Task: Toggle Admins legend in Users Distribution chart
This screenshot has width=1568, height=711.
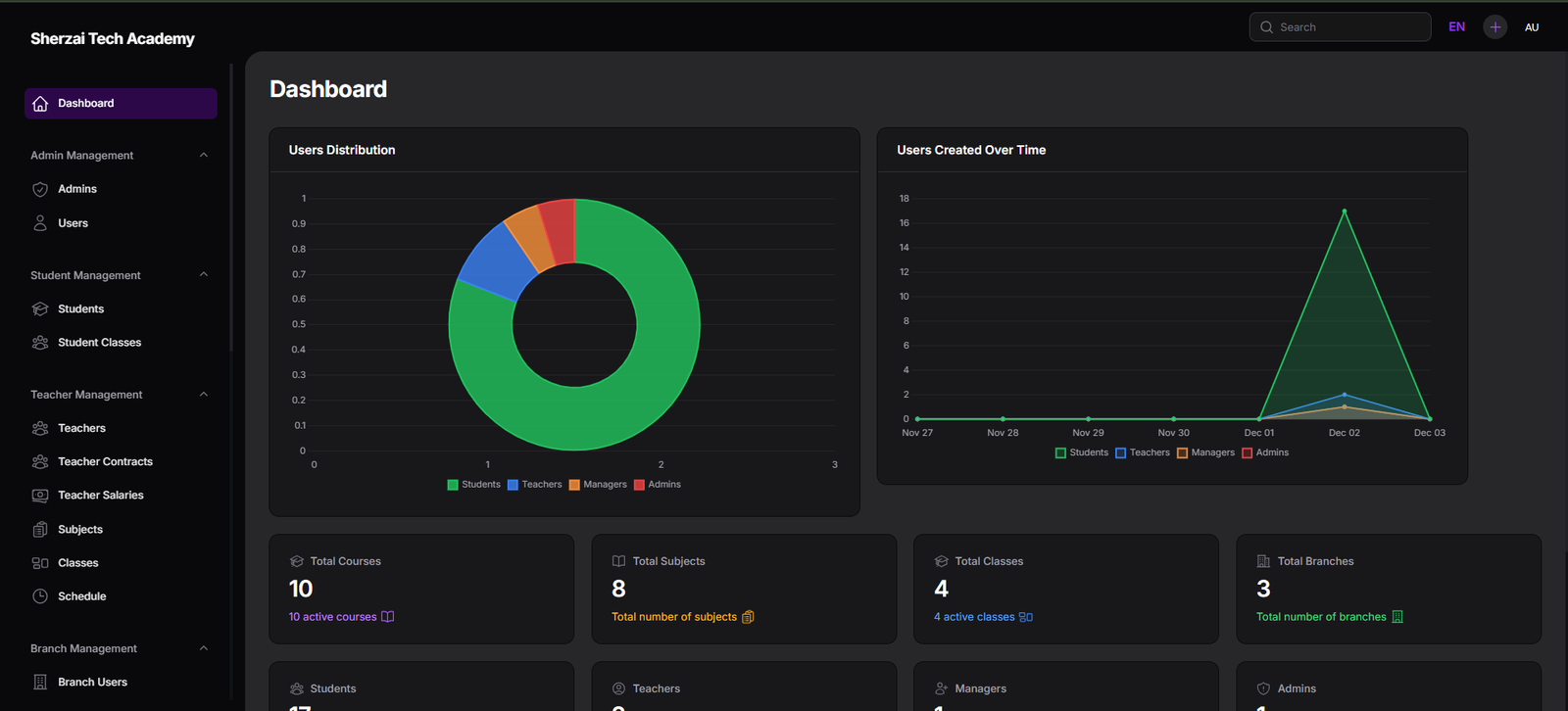Action: pos(657,485)
